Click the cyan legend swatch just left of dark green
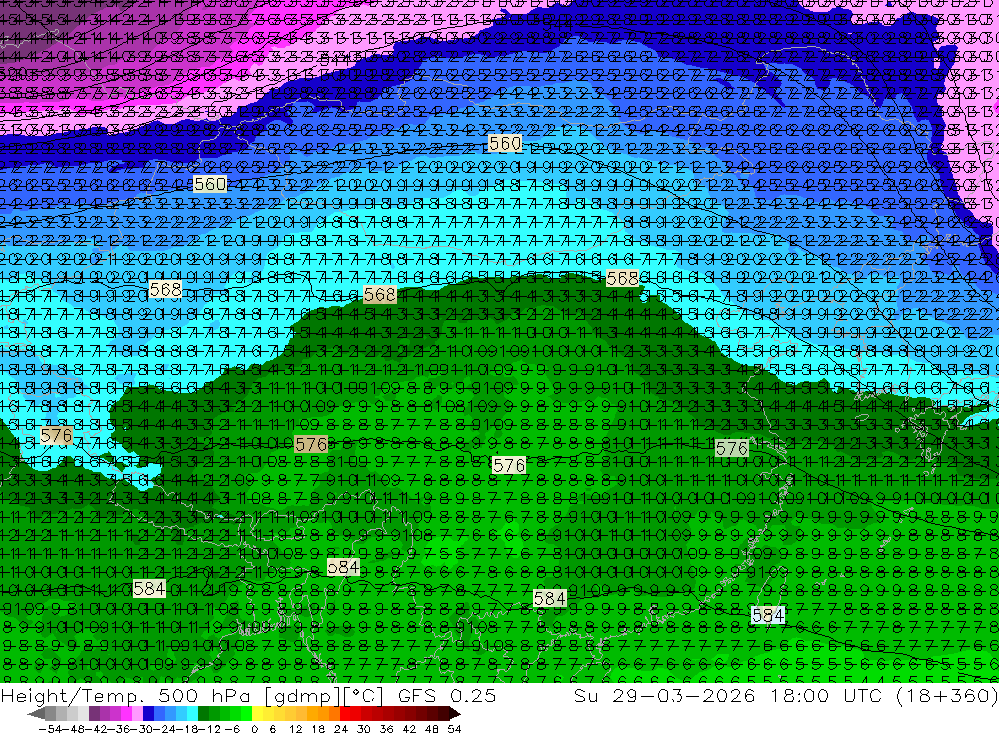Viewport: 1000px width, 733px height. coord(192,714)
